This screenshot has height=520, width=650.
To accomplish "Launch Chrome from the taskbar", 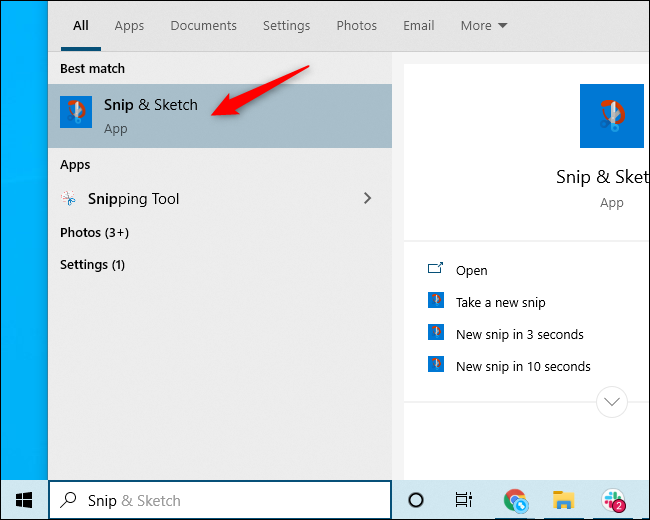I will (515, 500).
